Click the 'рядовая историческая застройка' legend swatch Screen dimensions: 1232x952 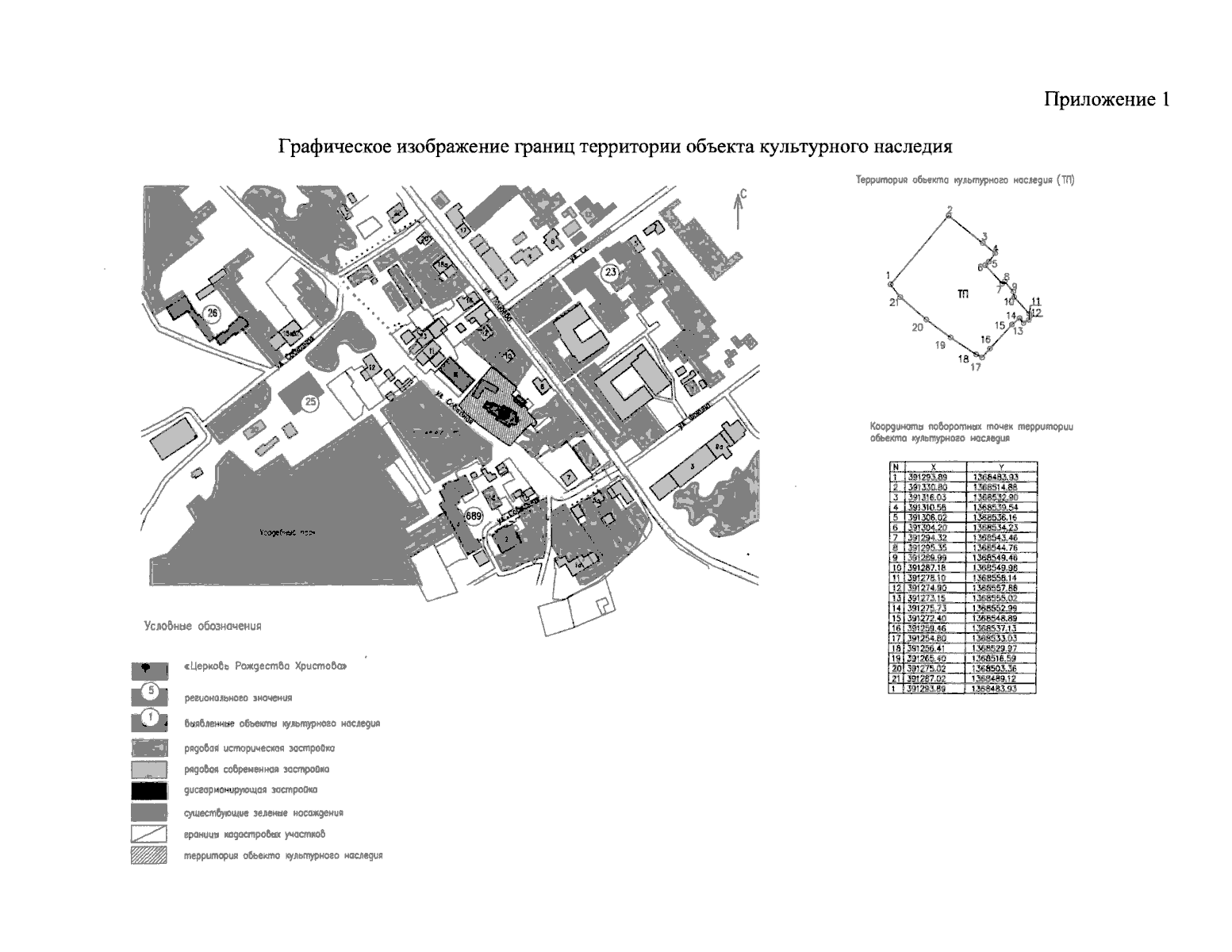149,748
